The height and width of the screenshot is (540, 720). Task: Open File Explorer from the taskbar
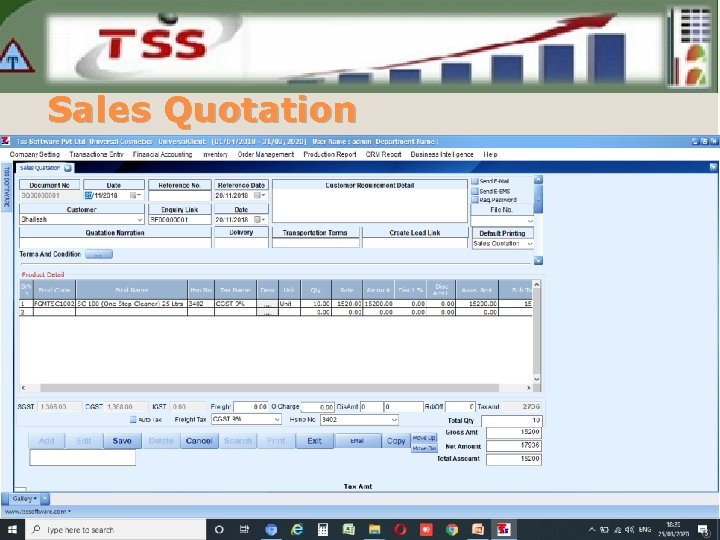click(374, 530)
